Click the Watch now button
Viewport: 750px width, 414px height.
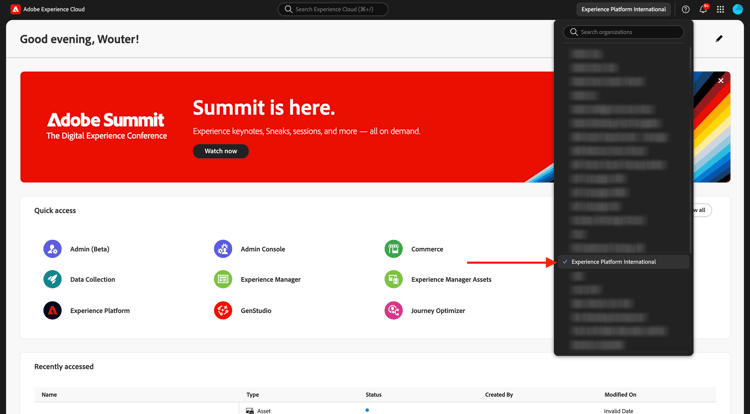[221, 151]
